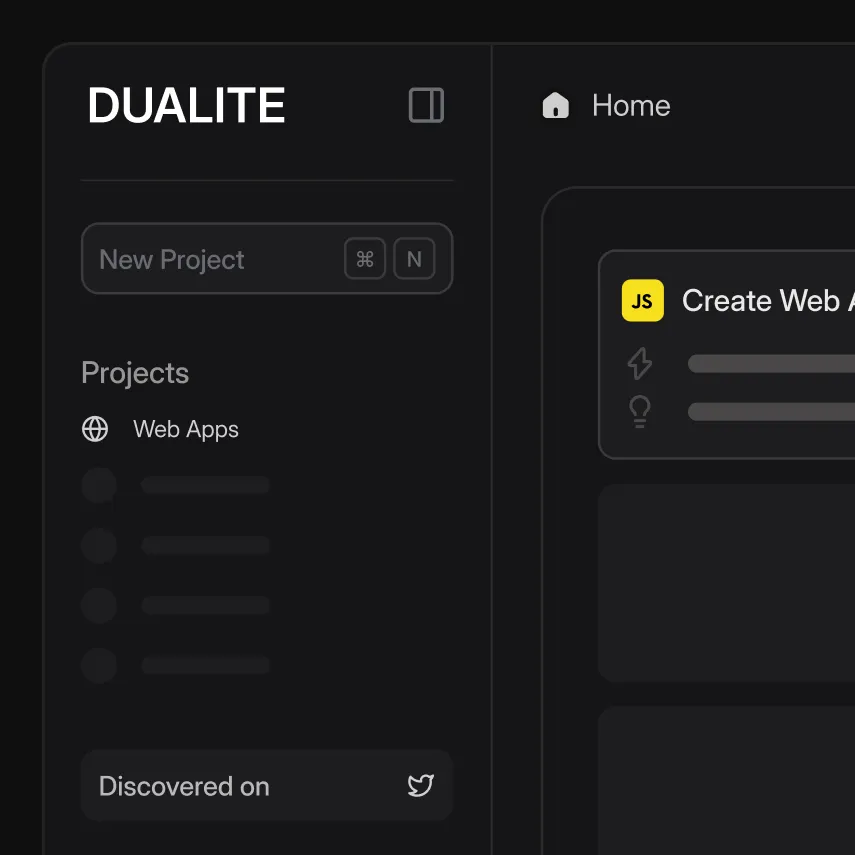Go to the Home page label
This screenshot has width=855, height=855.
631,105
